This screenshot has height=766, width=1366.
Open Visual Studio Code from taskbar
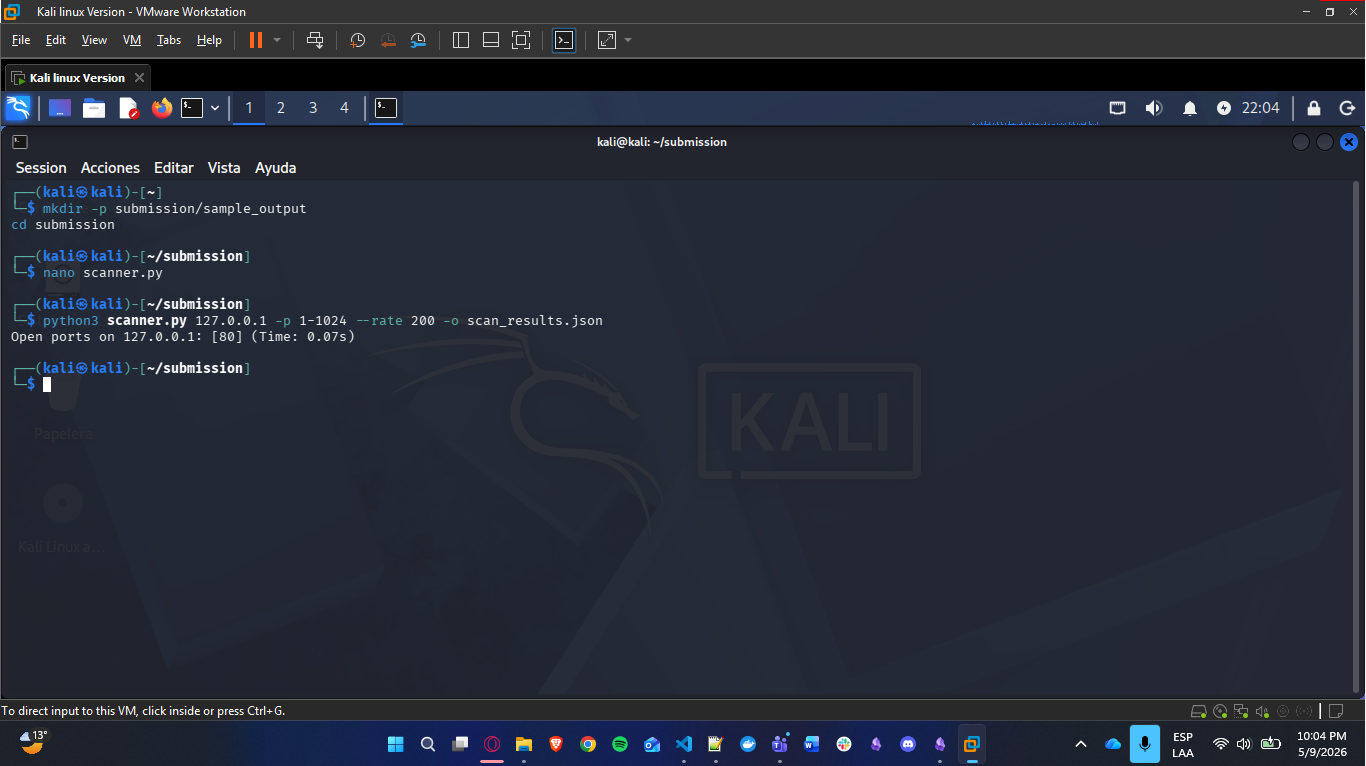[684, 744]
